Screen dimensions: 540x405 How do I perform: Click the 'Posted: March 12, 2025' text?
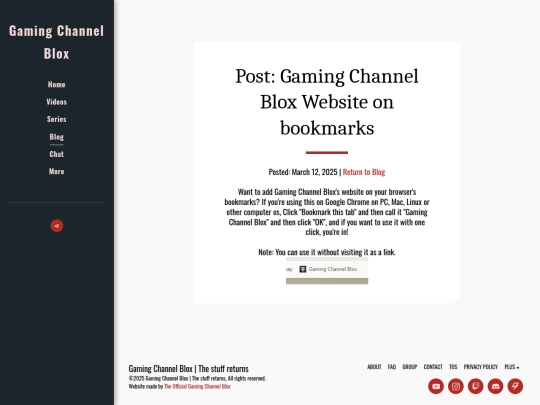point(303,172)
